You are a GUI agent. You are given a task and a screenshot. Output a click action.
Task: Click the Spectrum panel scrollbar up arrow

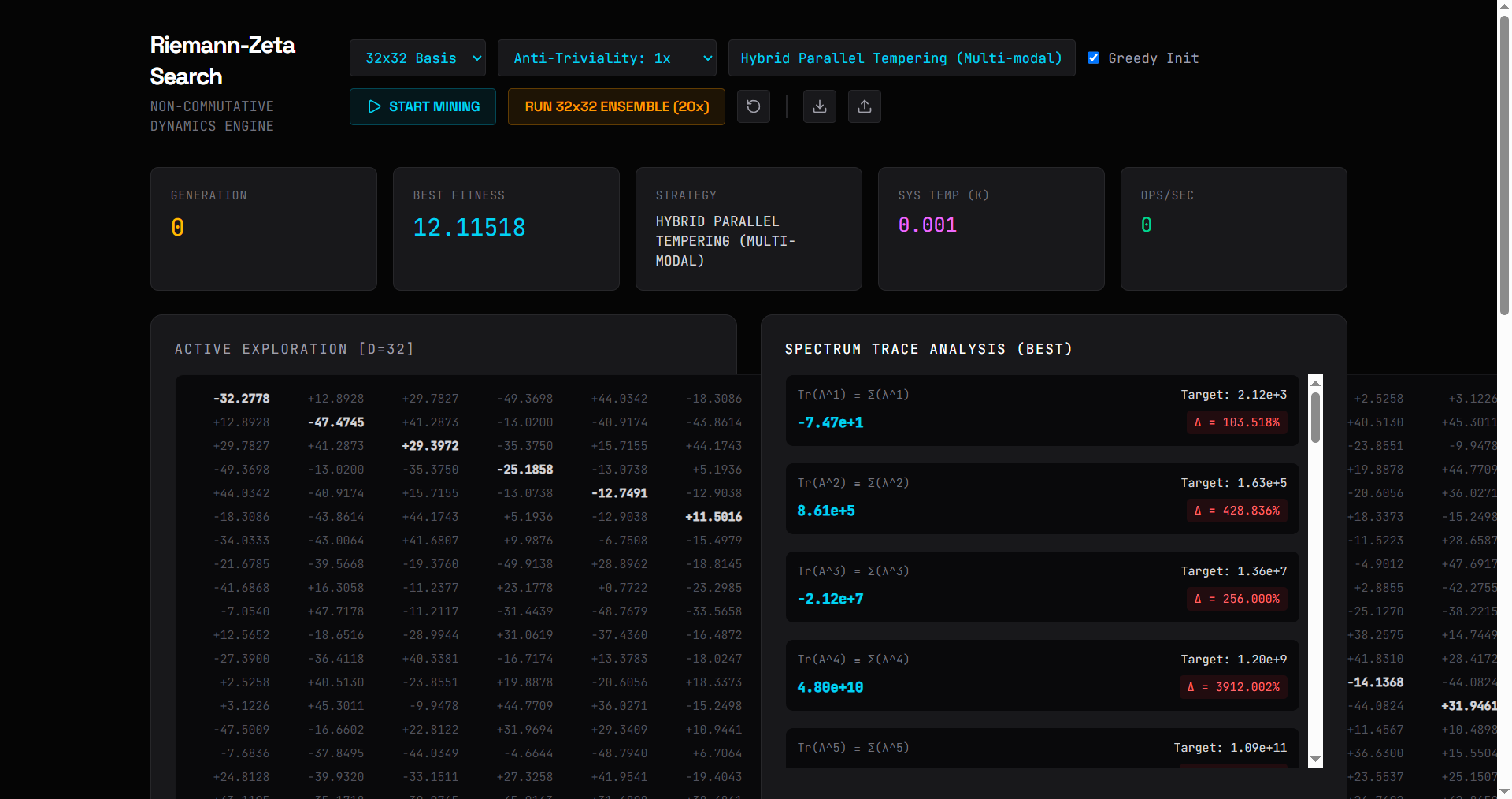coord(1315,383)
